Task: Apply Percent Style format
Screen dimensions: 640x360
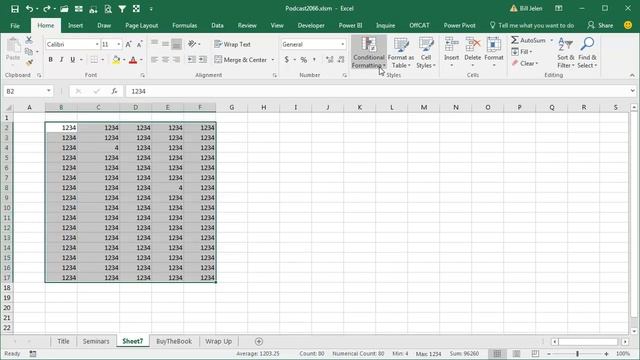Action: 304,60
